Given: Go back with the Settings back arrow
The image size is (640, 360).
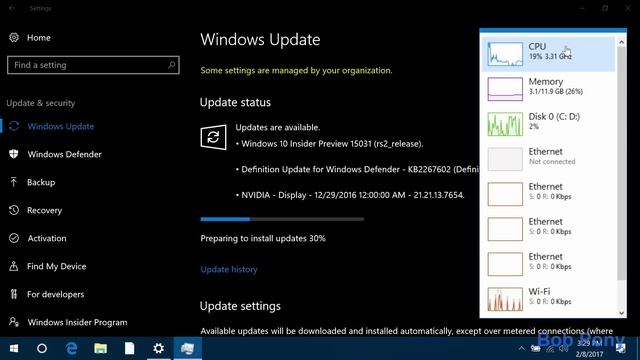Looking at the screenshot, I should coord(11,8).
